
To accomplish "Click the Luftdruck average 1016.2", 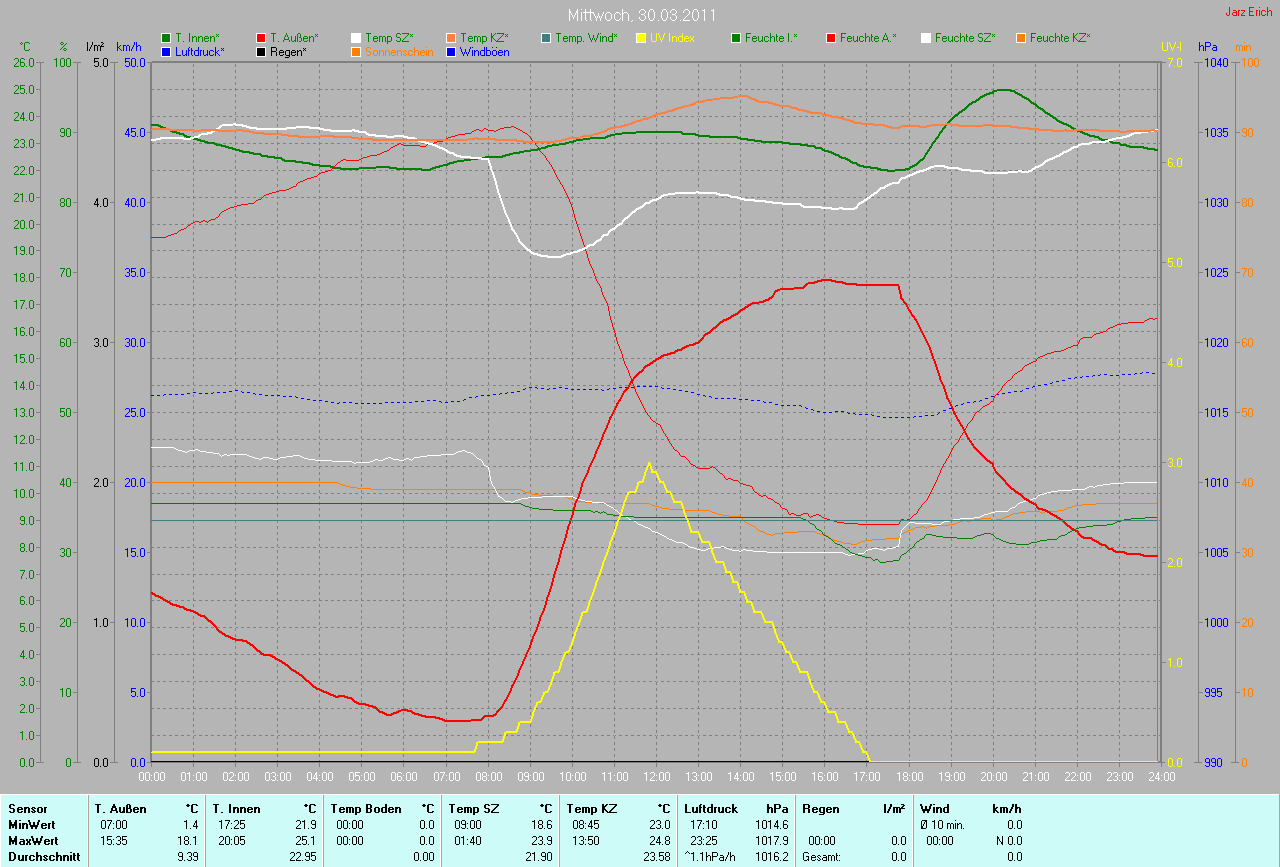I will point(771,857).
